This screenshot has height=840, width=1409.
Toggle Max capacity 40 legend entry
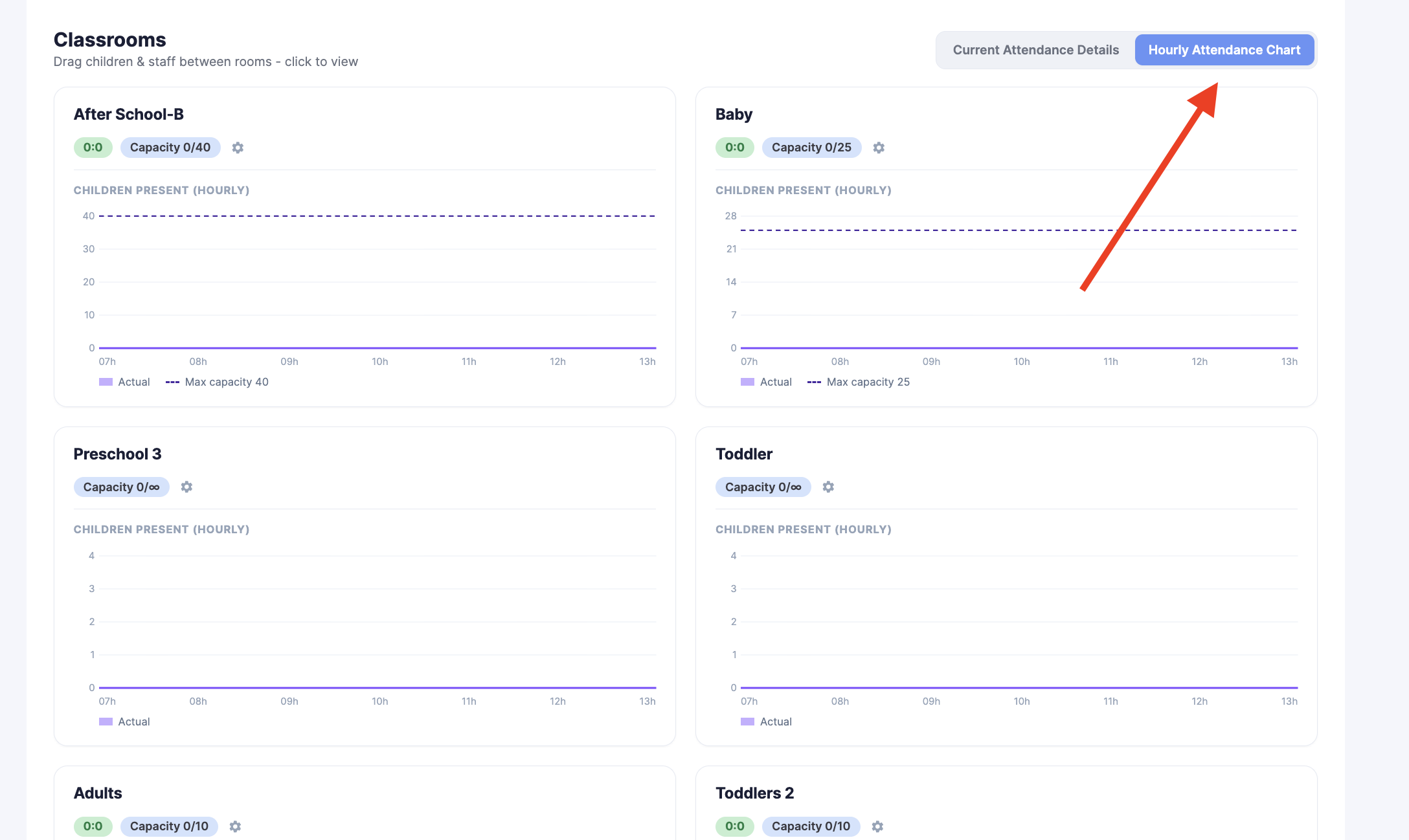coord(217,382)
